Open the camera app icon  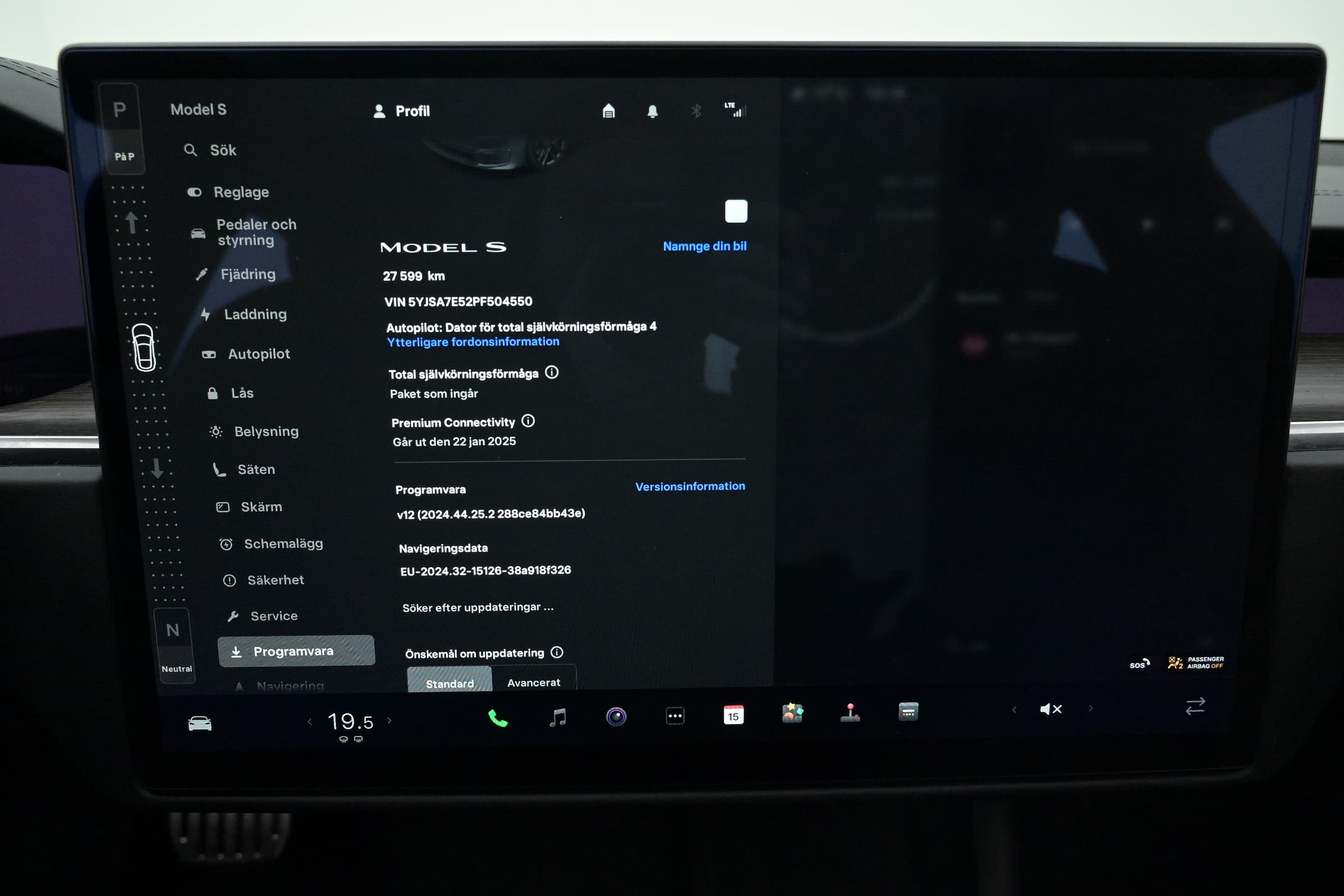pyautogui.click(x=616, y=716)
